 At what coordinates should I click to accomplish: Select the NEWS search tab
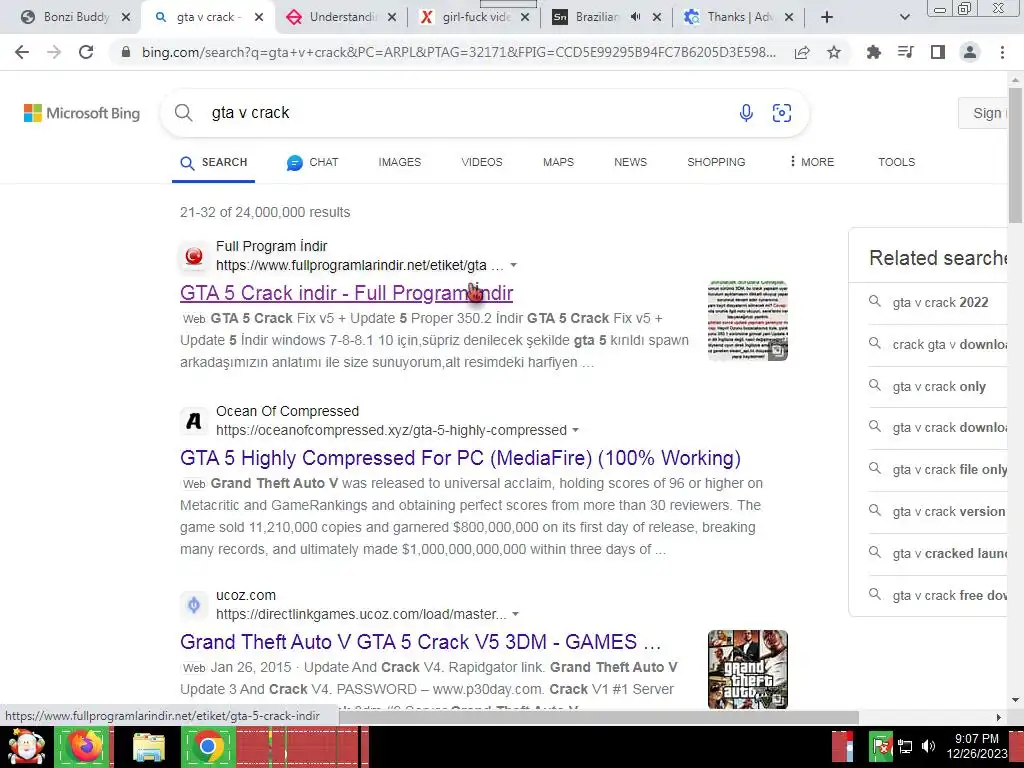(630, 162)
